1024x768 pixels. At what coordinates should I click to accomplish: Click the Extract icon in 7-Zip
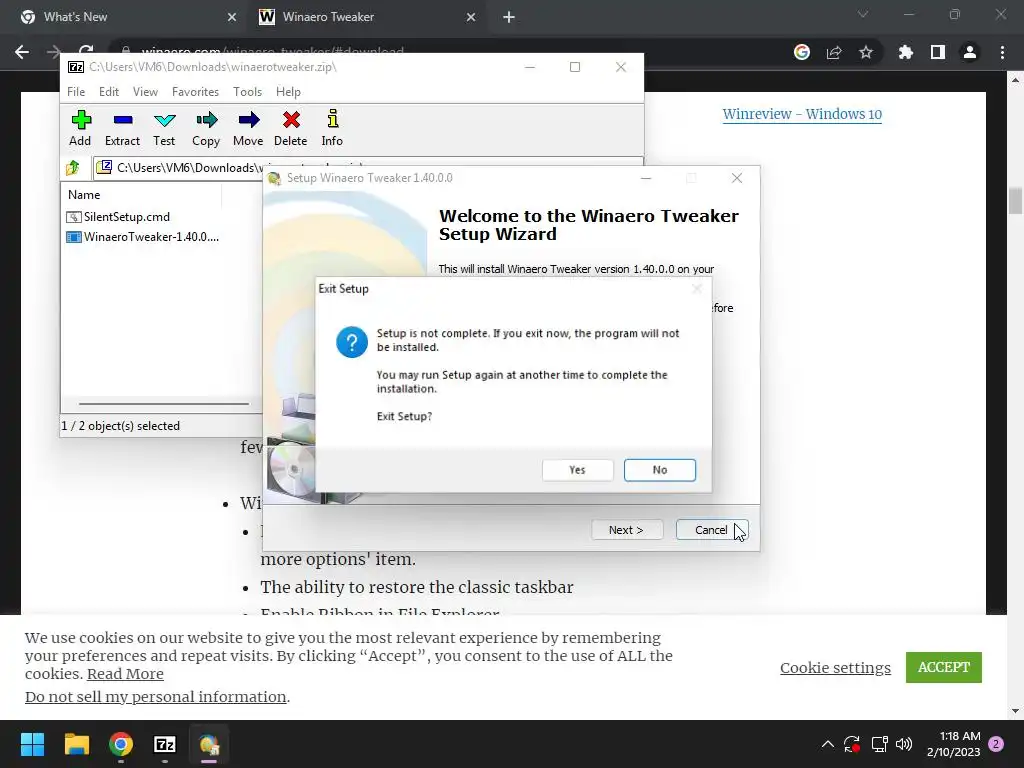122,128
